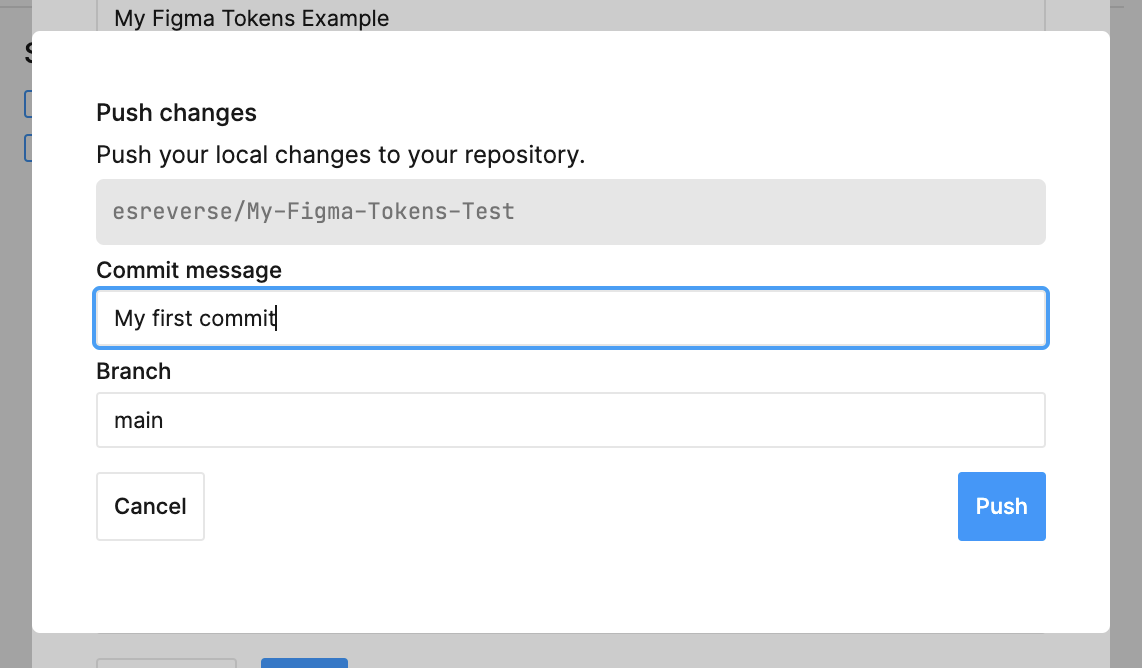Click the word 'repository' in the description
The width and height of the screenshot is (1142, 668).
point(532,155)
